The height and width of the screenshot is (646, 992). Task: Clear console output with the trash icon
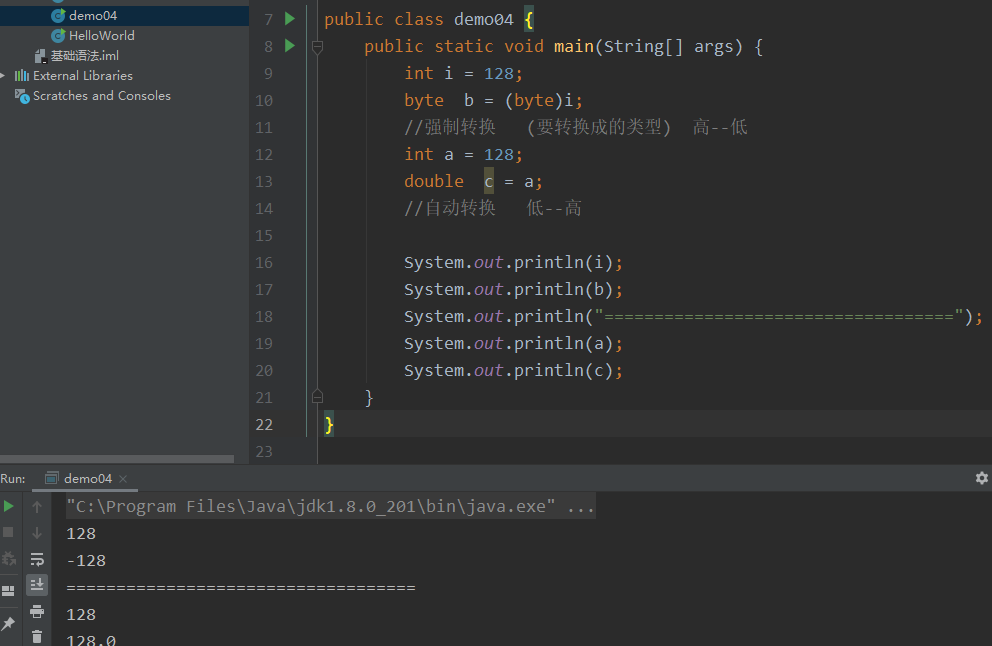point(37,636)
